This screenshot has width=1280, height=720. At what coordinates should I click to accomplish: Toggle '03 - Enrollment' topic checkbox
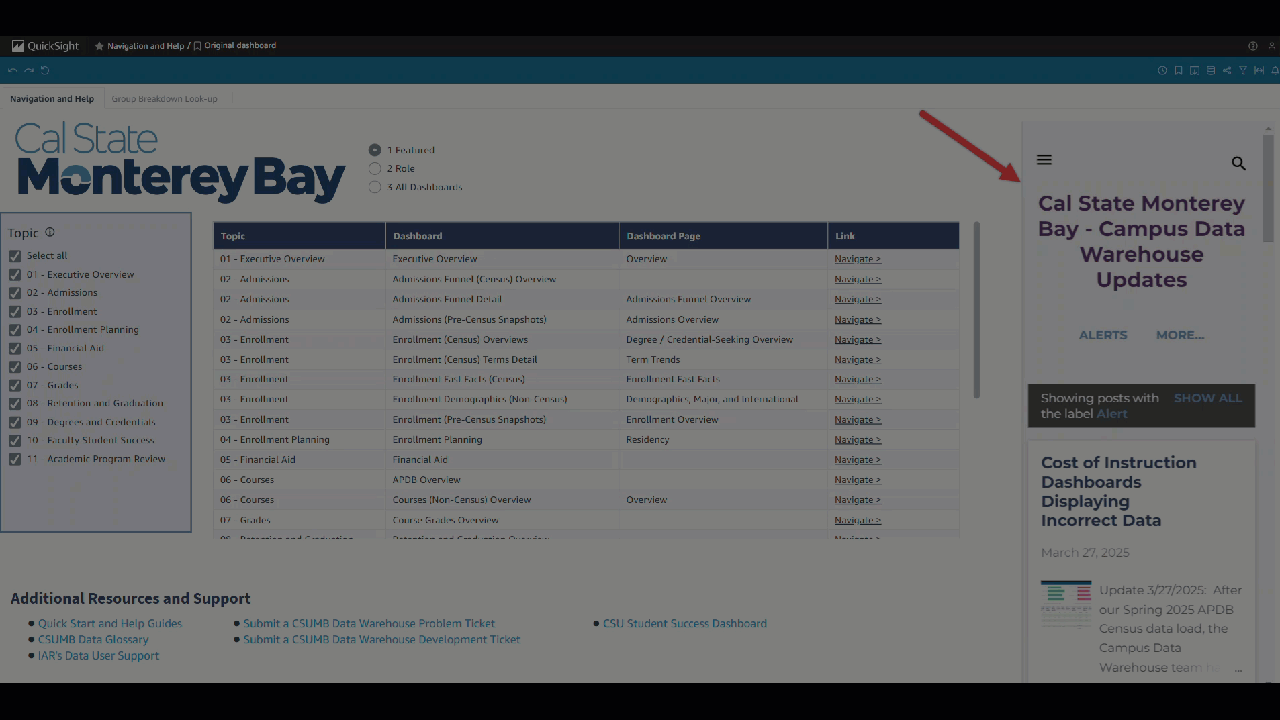tap(15, 311)
